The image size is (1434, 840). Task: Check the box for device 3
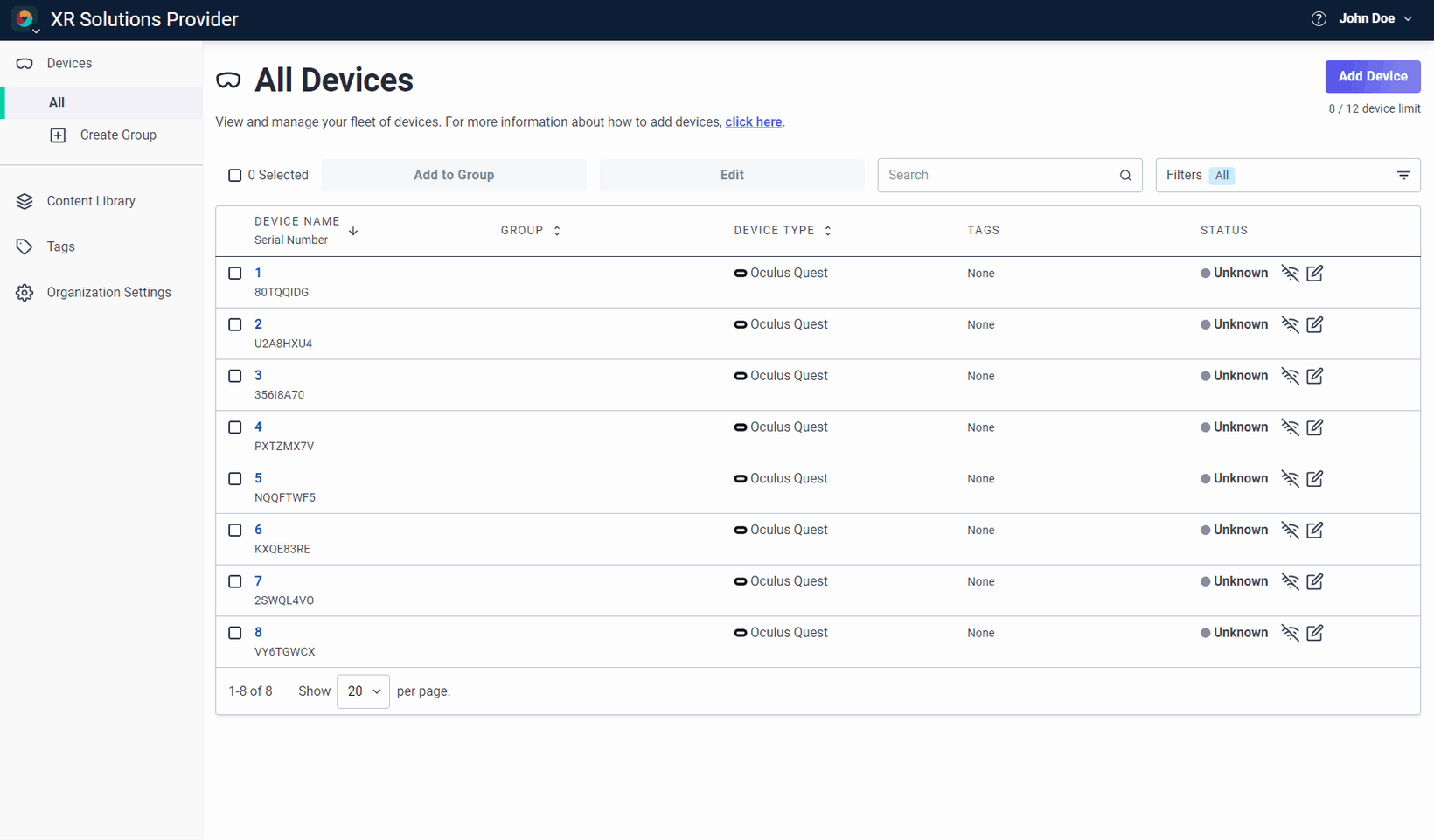point(234,377)
